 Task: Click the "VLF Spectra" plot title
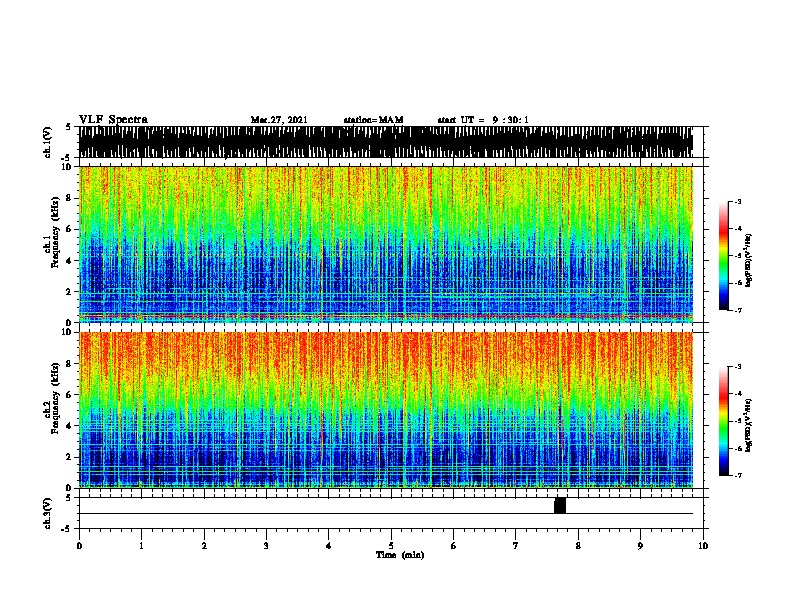[113, 120]
